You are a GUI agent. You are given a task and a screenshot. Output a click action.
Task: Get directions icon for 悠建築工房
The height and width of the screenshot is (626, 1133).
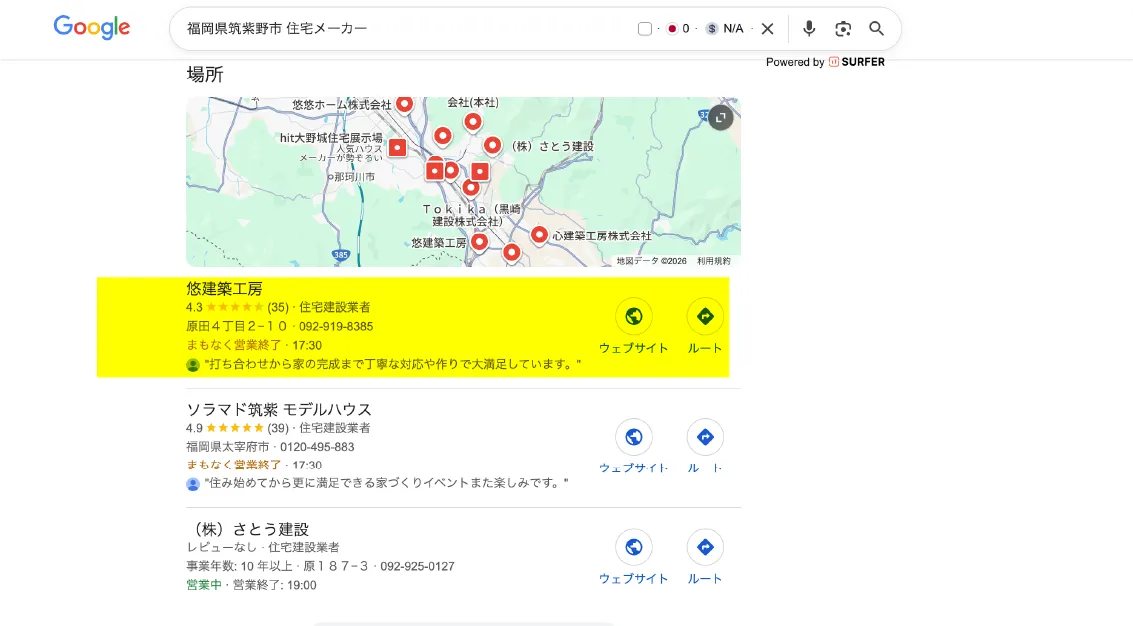coord(705,316)
